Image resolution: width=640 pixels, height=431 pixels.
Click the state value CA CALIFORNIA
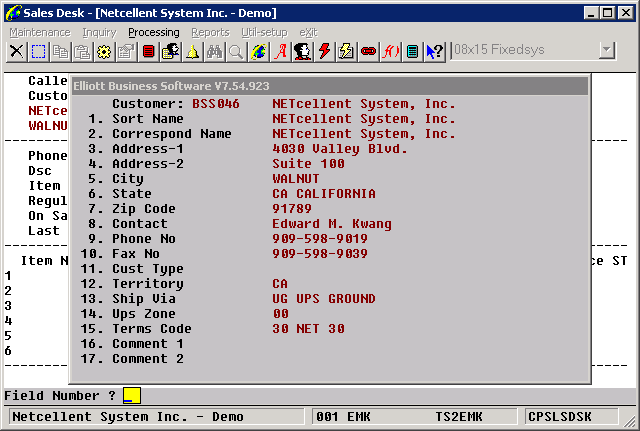point(324,194)
